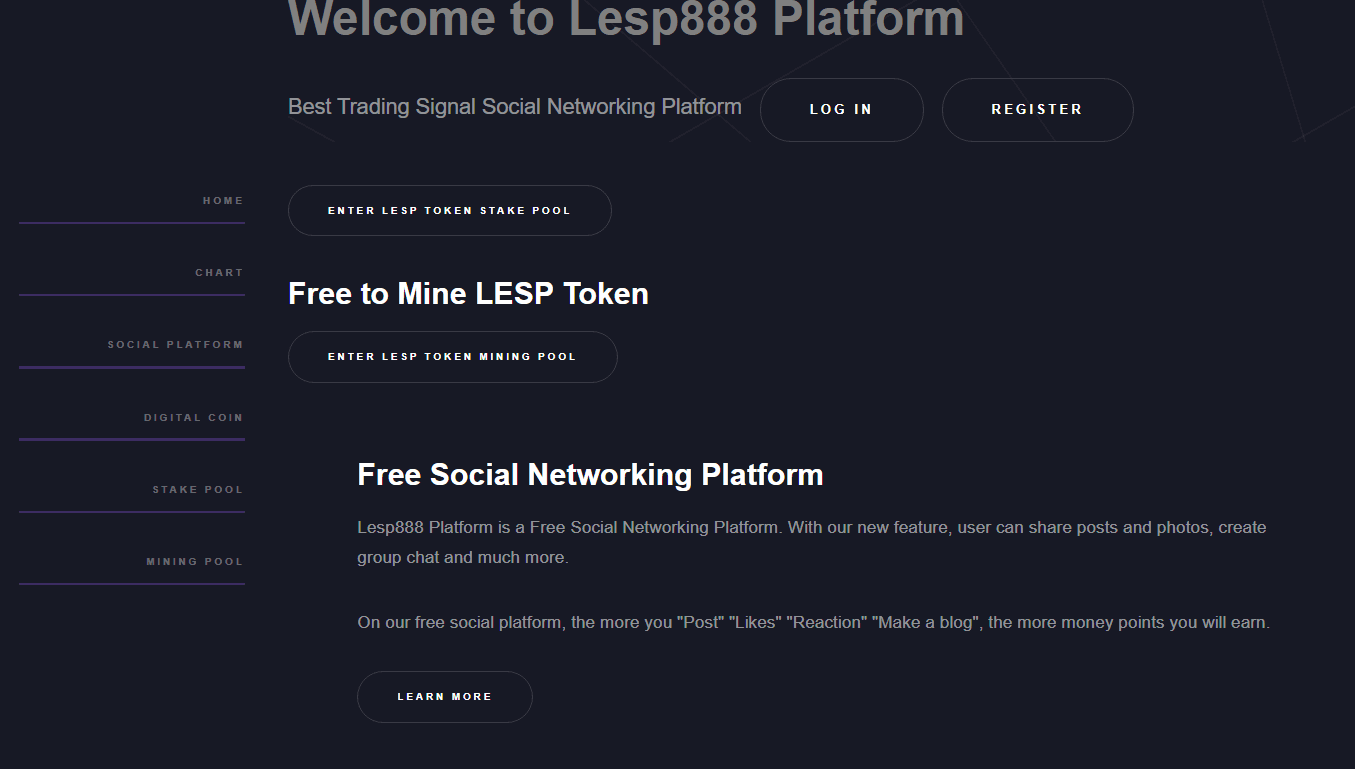1355x769 pixels.
Task: Go to the SOCIAL PLATFORM page
Action: click(x=175, y=343)
